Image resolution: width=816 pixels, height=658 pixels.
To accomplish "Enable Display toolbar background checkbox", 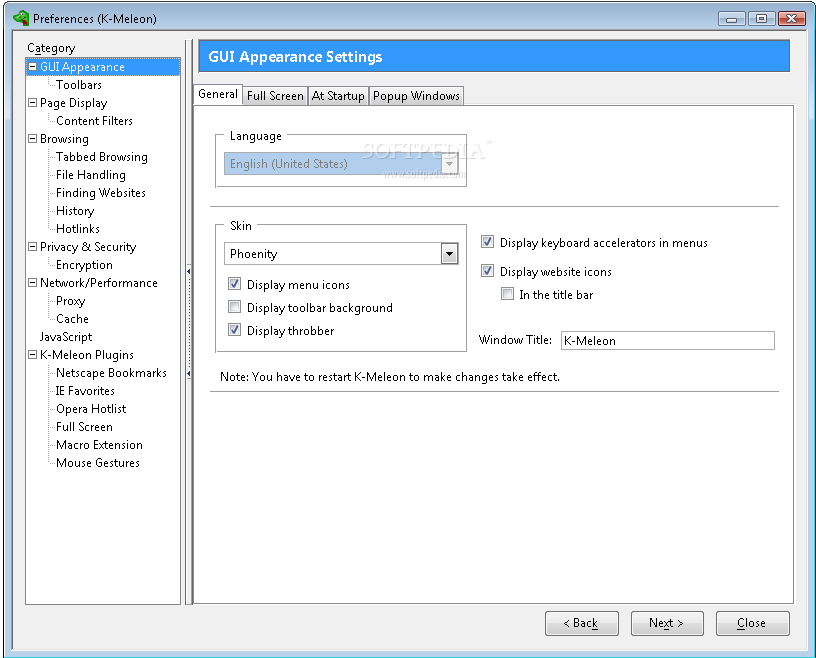I will coord(235,307).
